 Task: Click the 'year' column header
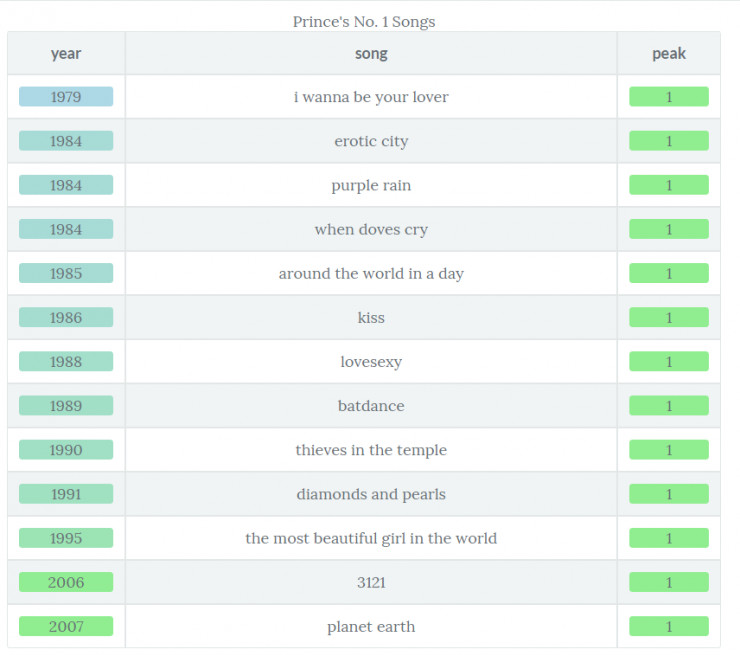tap(66, 54)
